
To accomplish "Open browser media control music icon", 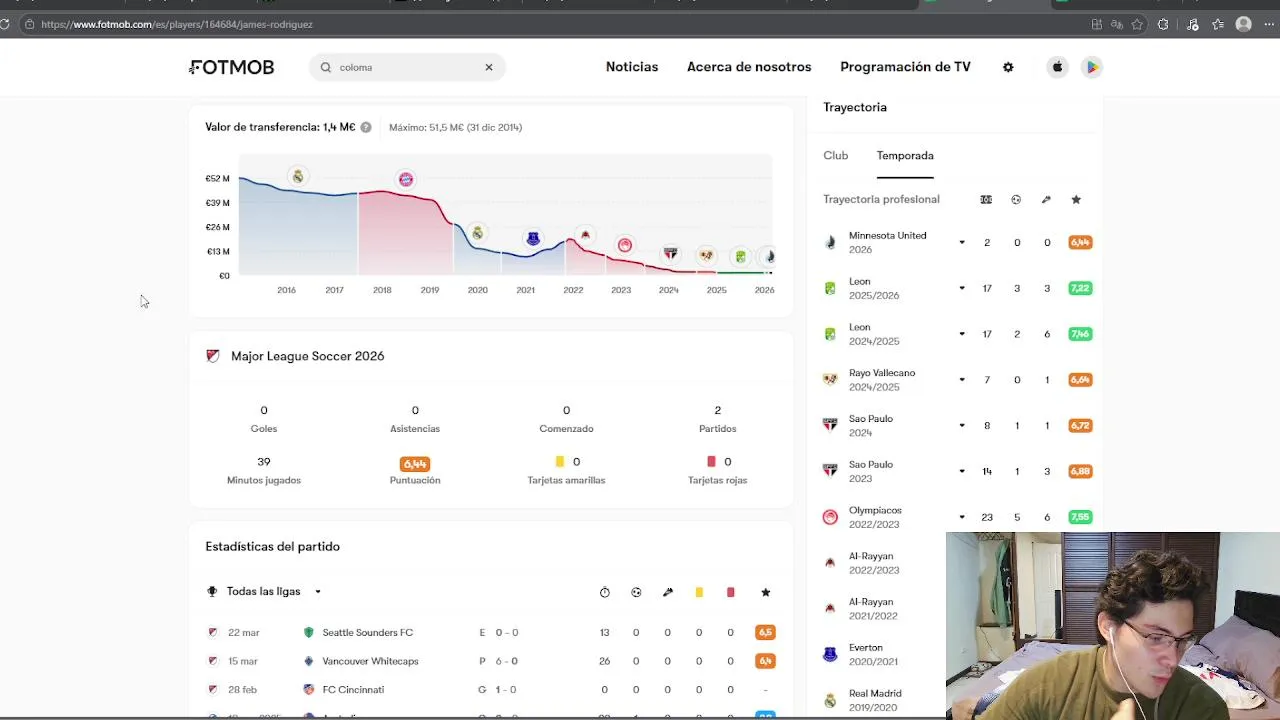I will point(1192,24).
